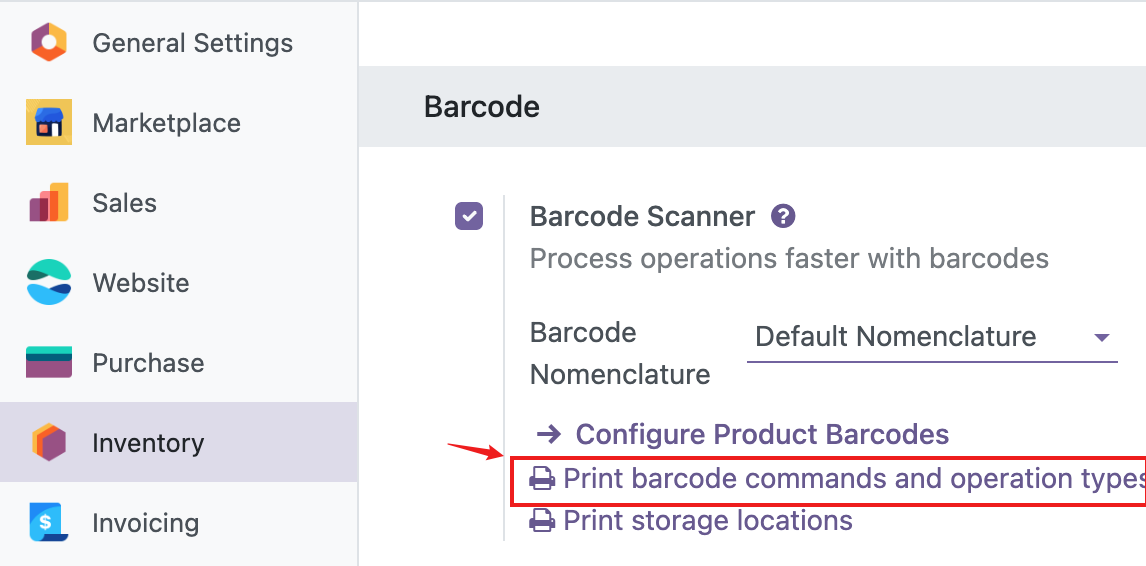Image resolution: width=1146 pixels, height=566 pixels.
Task: Open the General Settings menu item
Action: tap(192, 43)
